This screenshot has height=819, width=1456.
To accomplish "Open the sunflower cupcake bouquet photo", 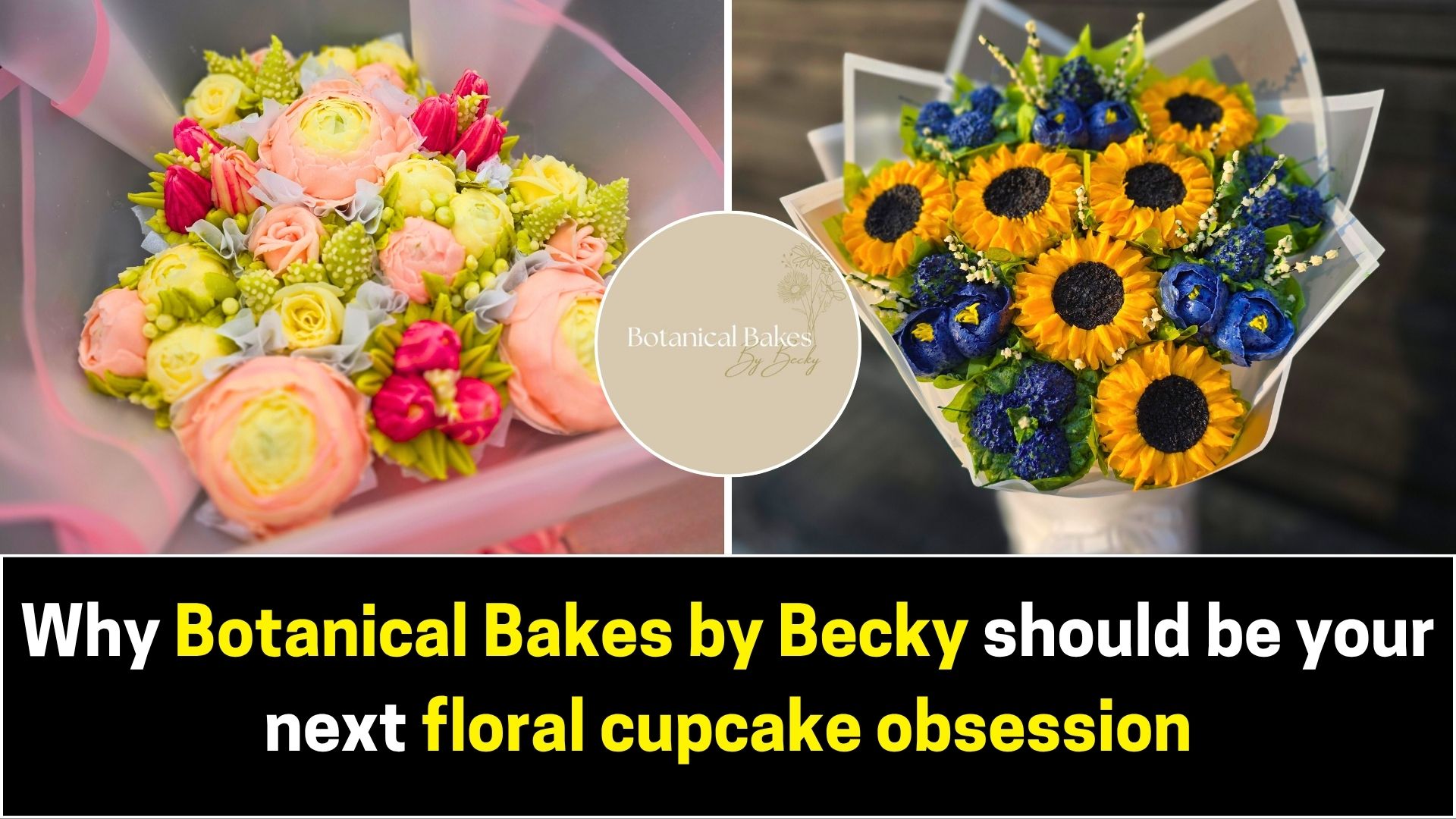I will [1094, 277].
